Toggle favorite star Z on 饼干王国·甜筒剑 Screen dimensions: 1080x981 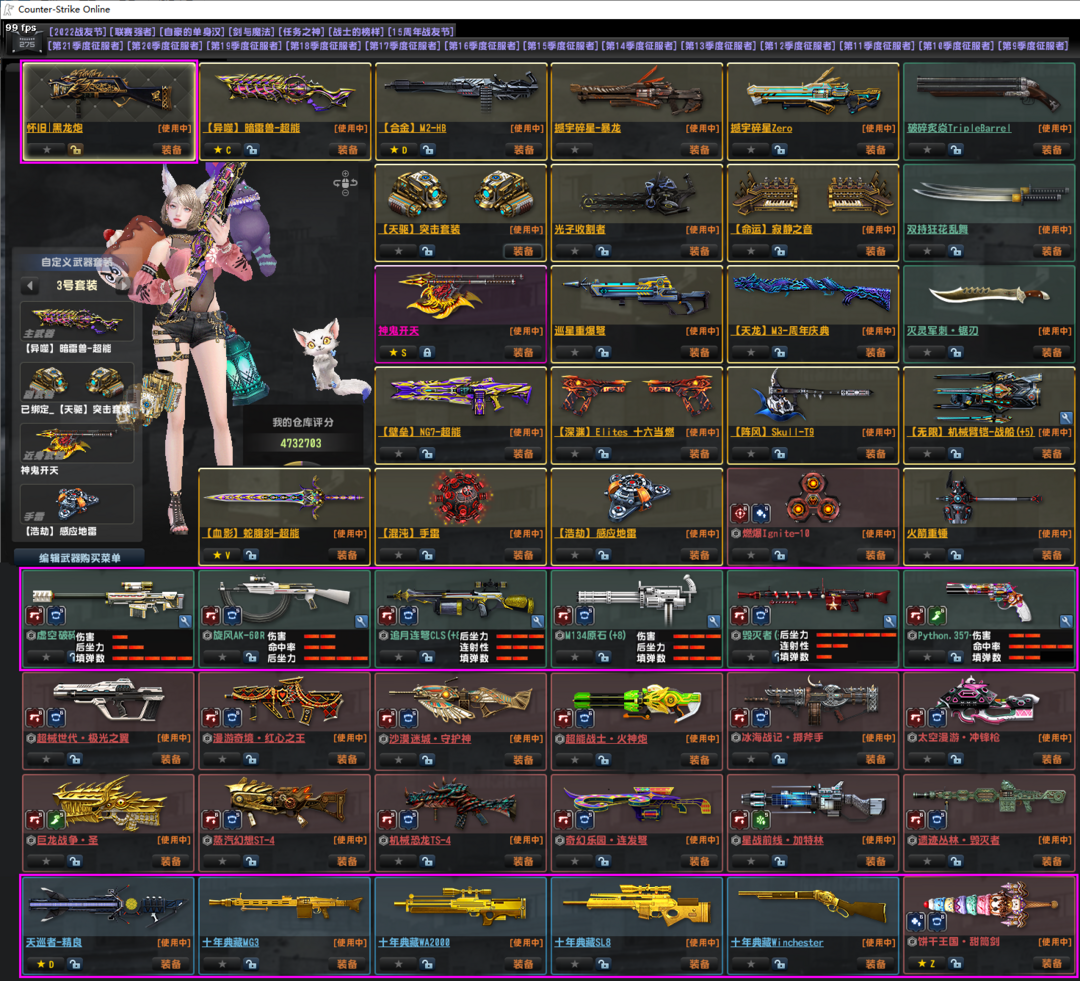(x=927, y=964)
